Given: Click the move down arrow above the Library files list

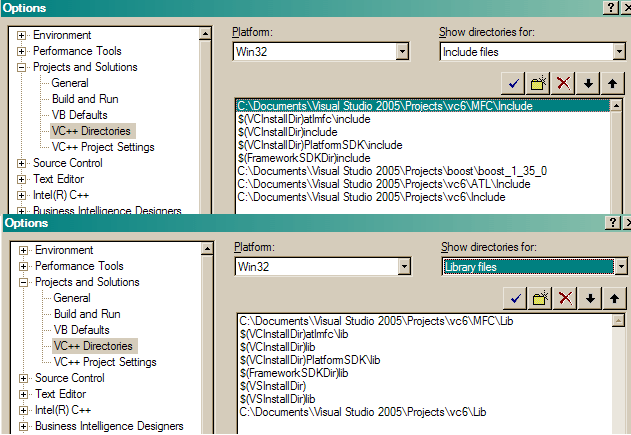Looking at the screenshot, I should click(x=590, y=297).
